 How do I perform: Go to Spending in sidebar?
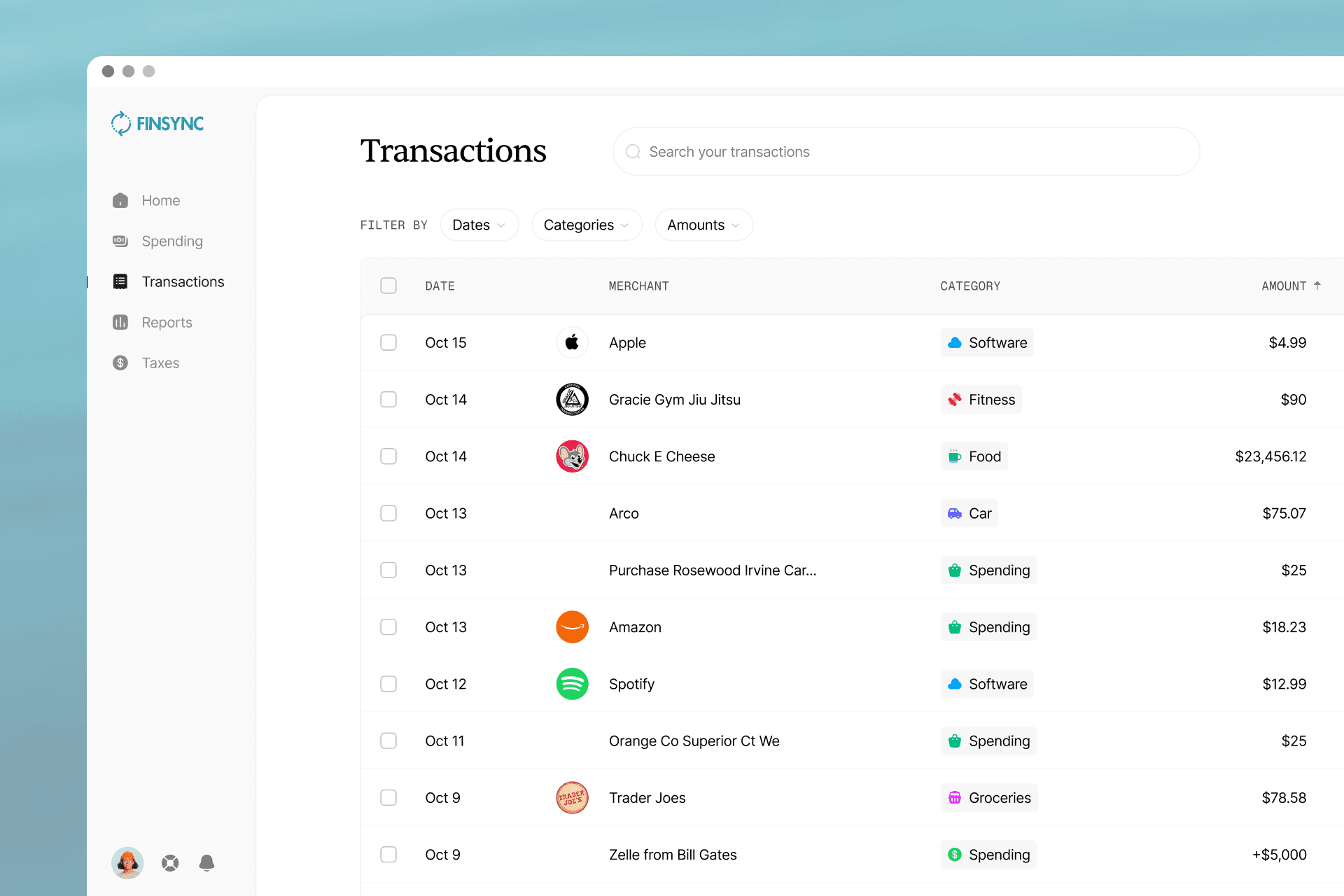pos(171,241)
